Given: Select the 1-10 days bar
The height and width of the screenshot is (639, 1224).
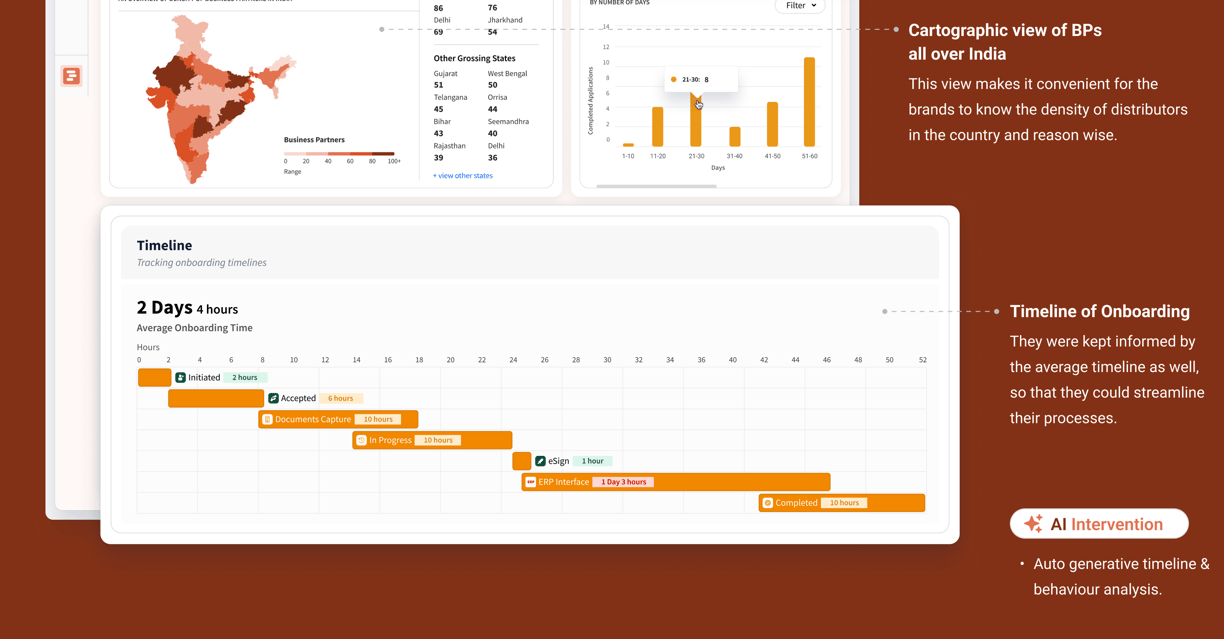Looking at the screenshot, I should pyautogui.click(x=628, y=145).
